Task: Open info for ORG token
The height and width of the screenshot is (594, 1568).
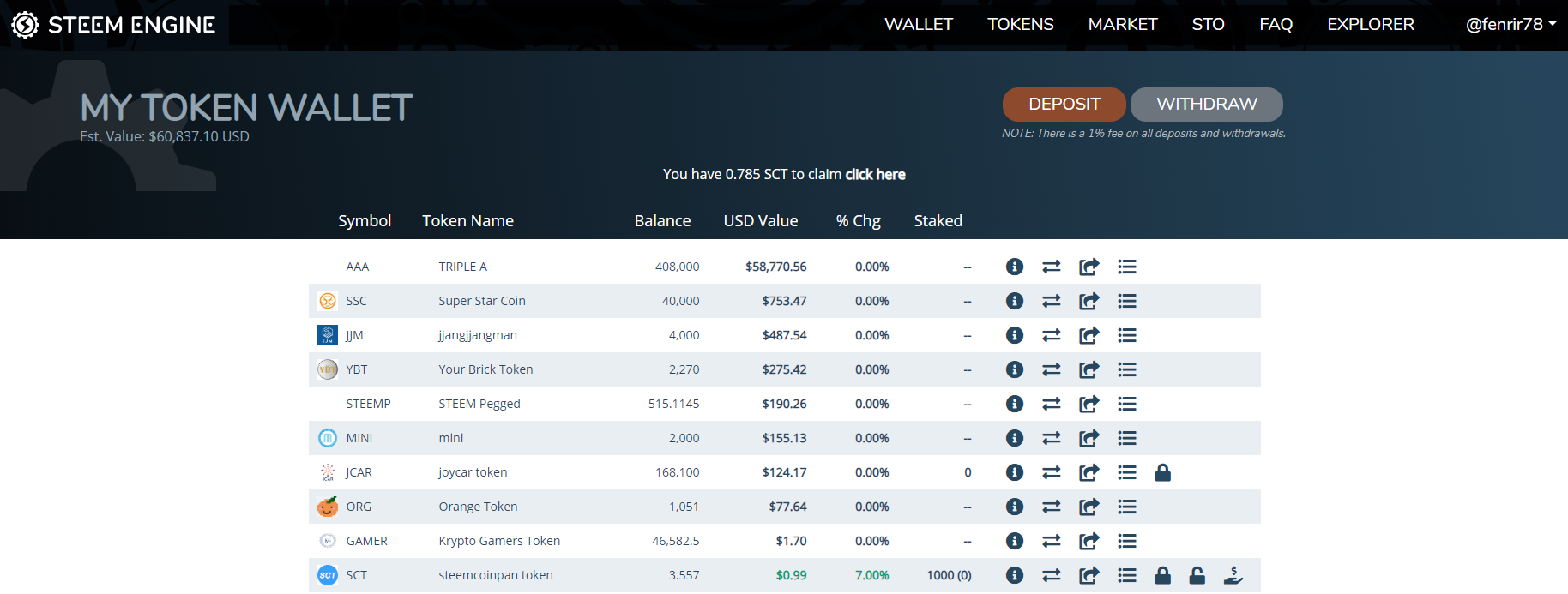Action: [1015, 507]
